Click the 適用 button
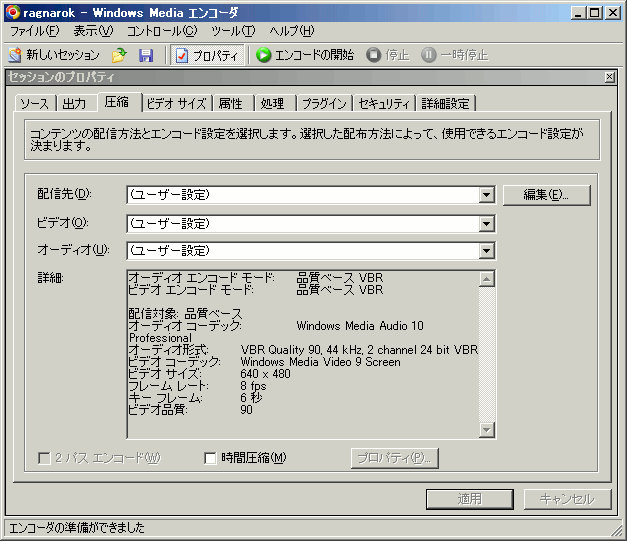 (x=470, y=499)
